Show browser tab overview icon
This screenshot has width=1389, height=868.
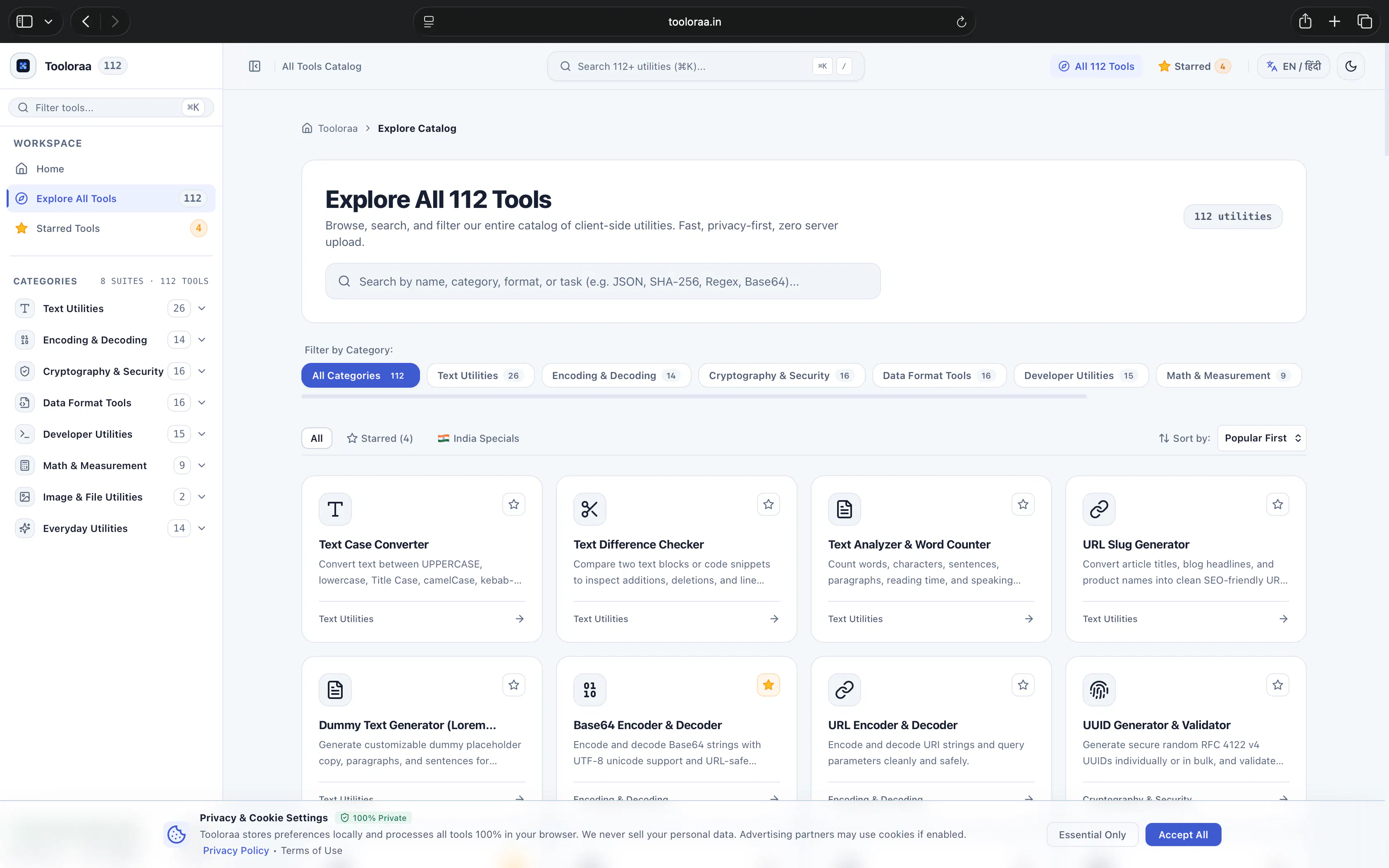pos(1364,22)
